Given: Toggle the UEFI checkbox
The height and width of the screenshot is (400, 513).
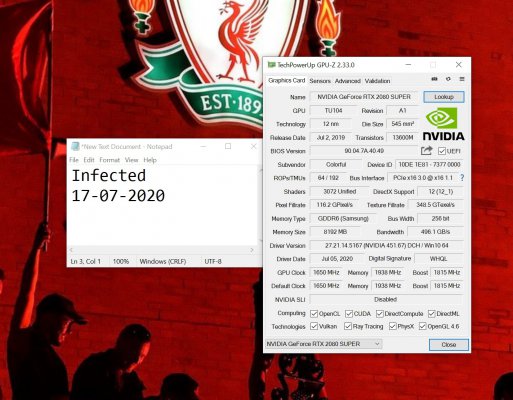Looking at the screenshot, I should pyautogui.click(x=442, y=151).
